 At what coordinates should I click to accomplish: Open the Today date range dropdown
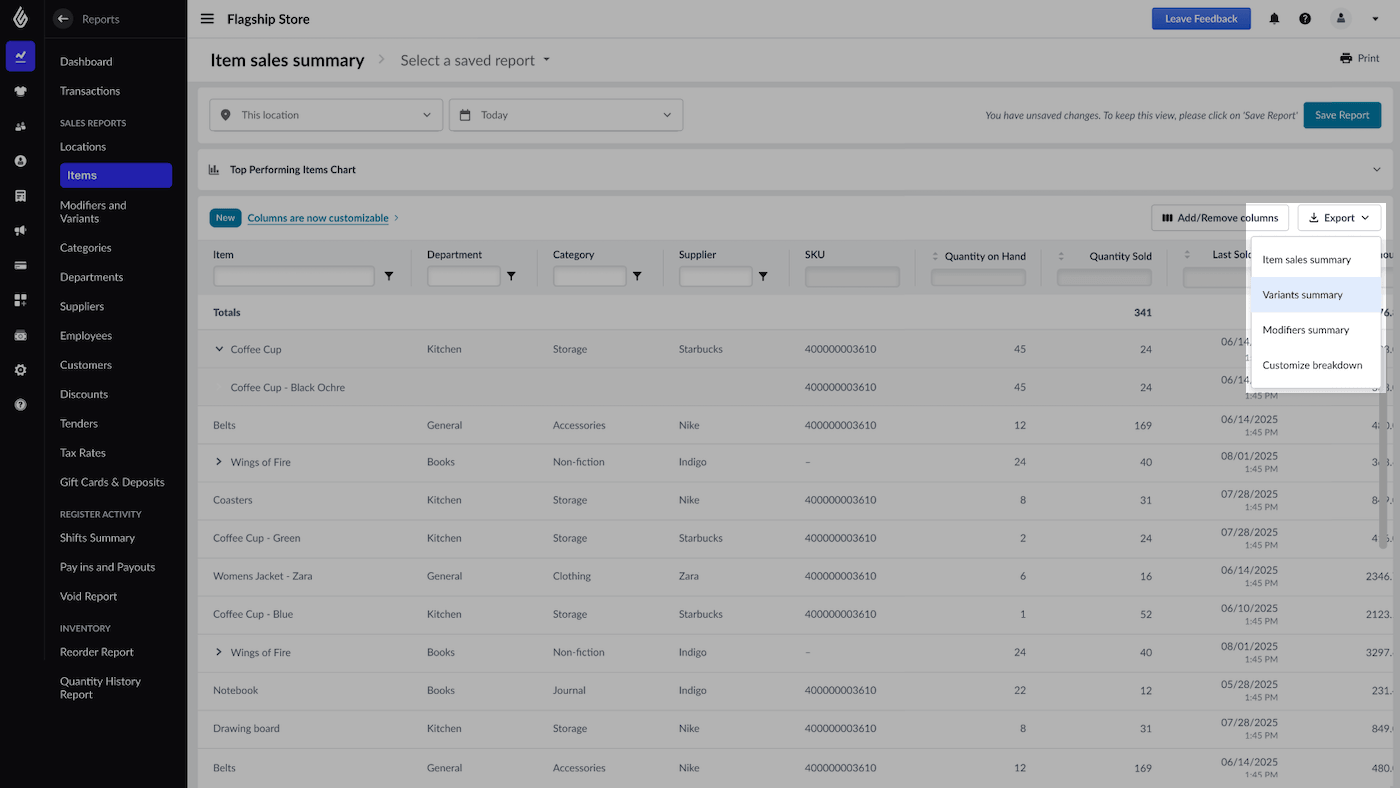point(566,115)
